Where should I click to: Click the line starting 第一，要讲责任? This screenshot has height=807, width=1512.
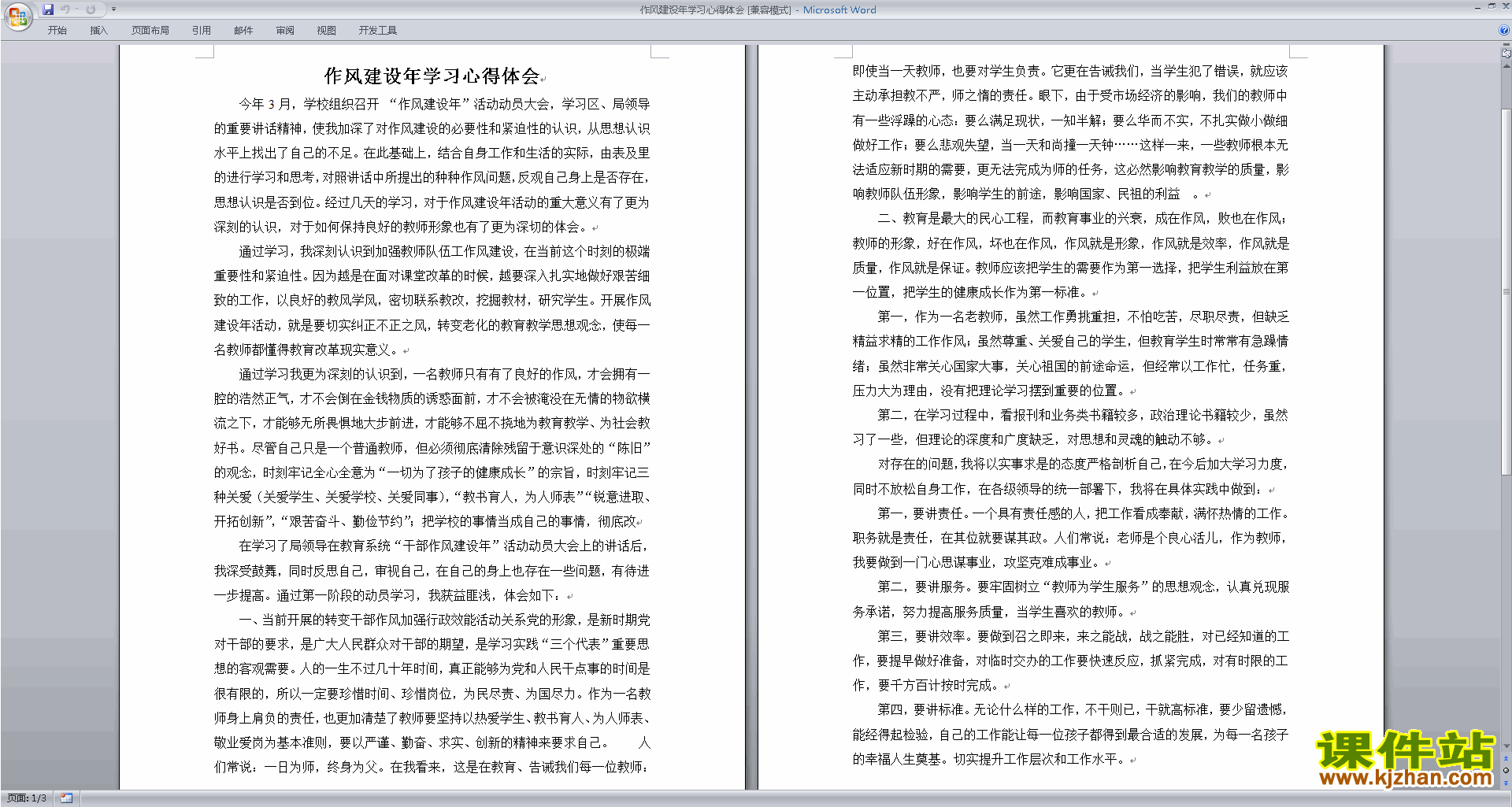[1083, 513]
